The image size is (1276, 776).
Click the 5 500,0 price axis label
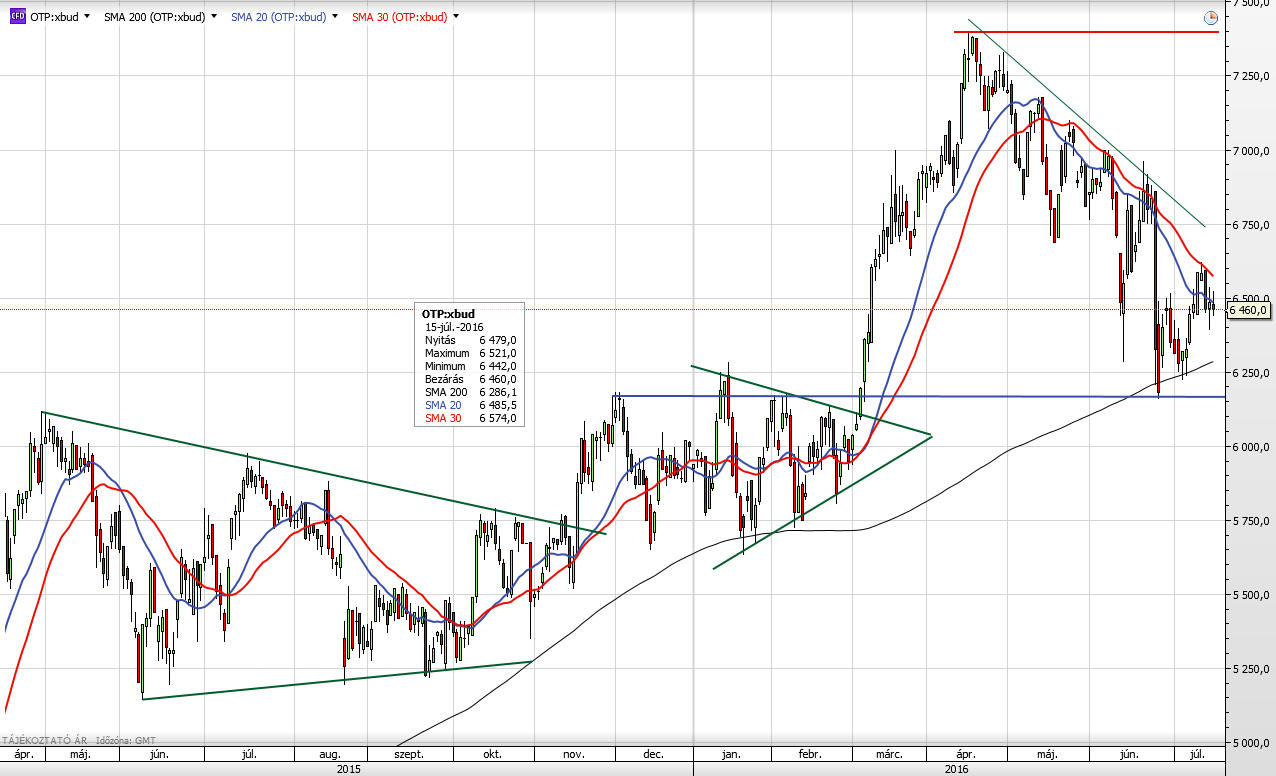point(1250,595)
